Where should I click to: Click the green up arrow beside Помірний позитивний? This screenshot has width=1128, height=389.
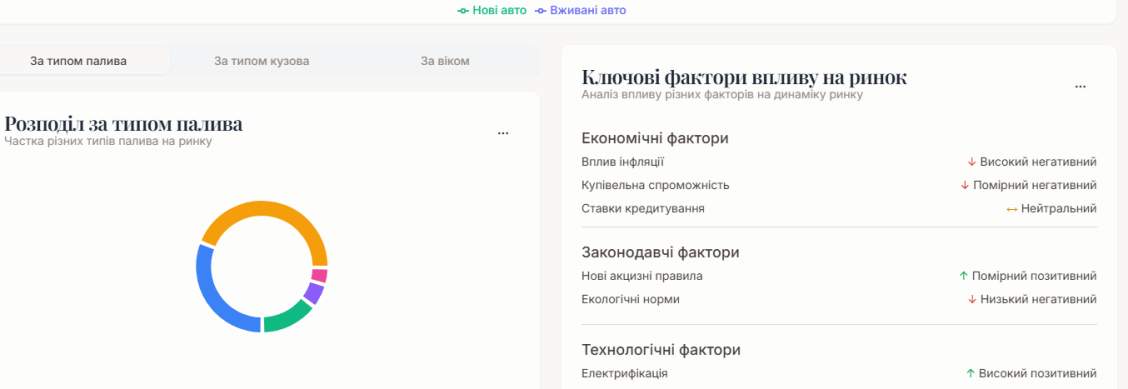point(963,276)
